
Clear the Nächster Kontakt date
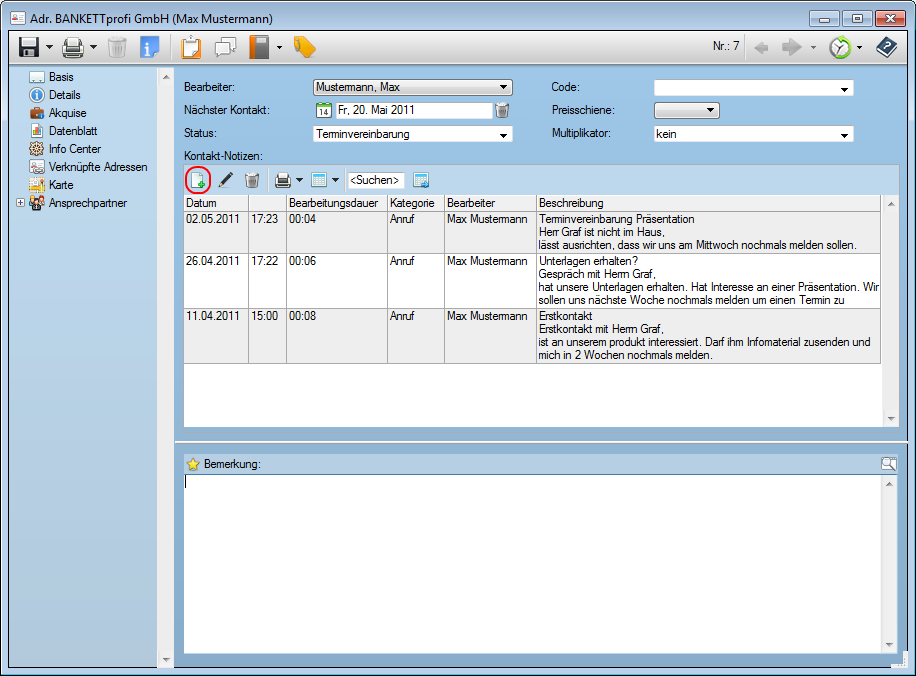coord(502,110)
